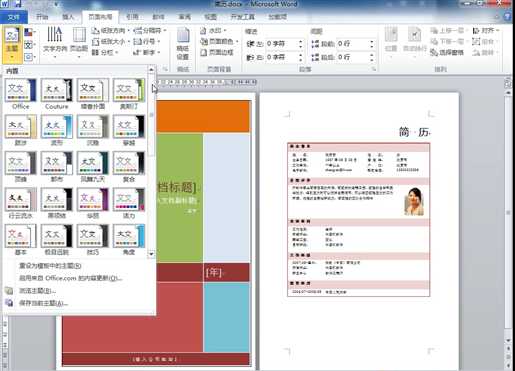Click the spacing after stepper arrows
The width and height of the screenshot is (515, 371).
(x=372, y=57)
